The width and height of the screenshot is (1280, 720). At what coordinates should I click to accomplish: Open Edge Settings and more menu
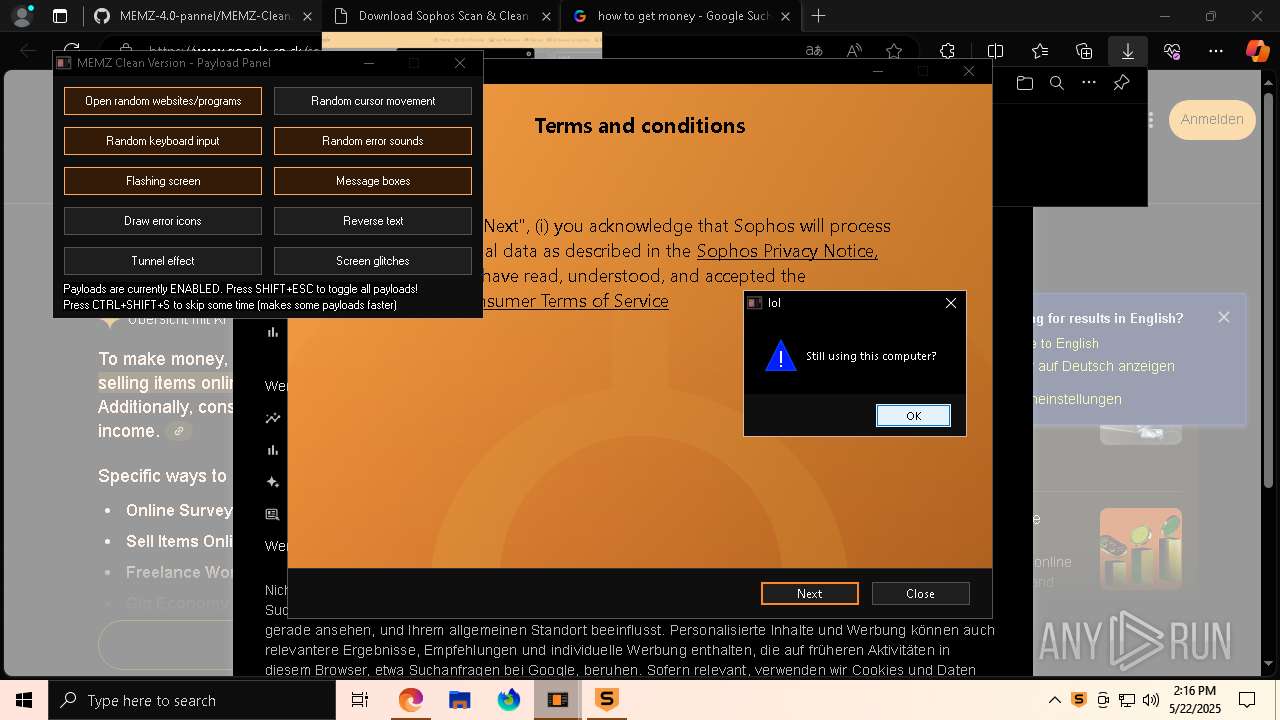pos(1216,51)
